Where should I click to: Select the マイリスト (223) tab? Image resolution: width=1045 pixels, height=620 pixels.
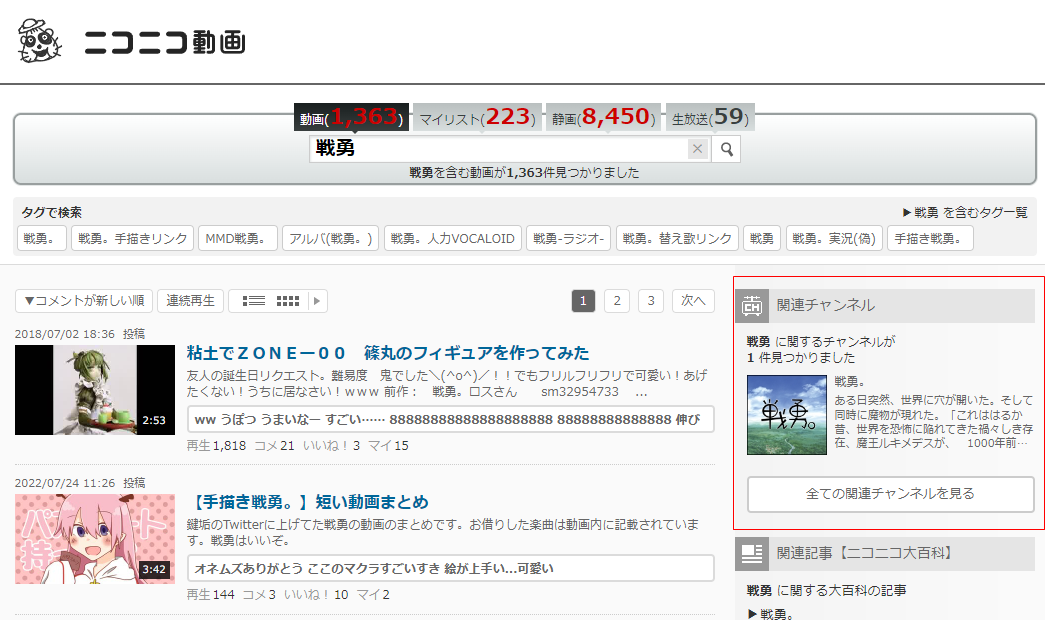[477, 117]
